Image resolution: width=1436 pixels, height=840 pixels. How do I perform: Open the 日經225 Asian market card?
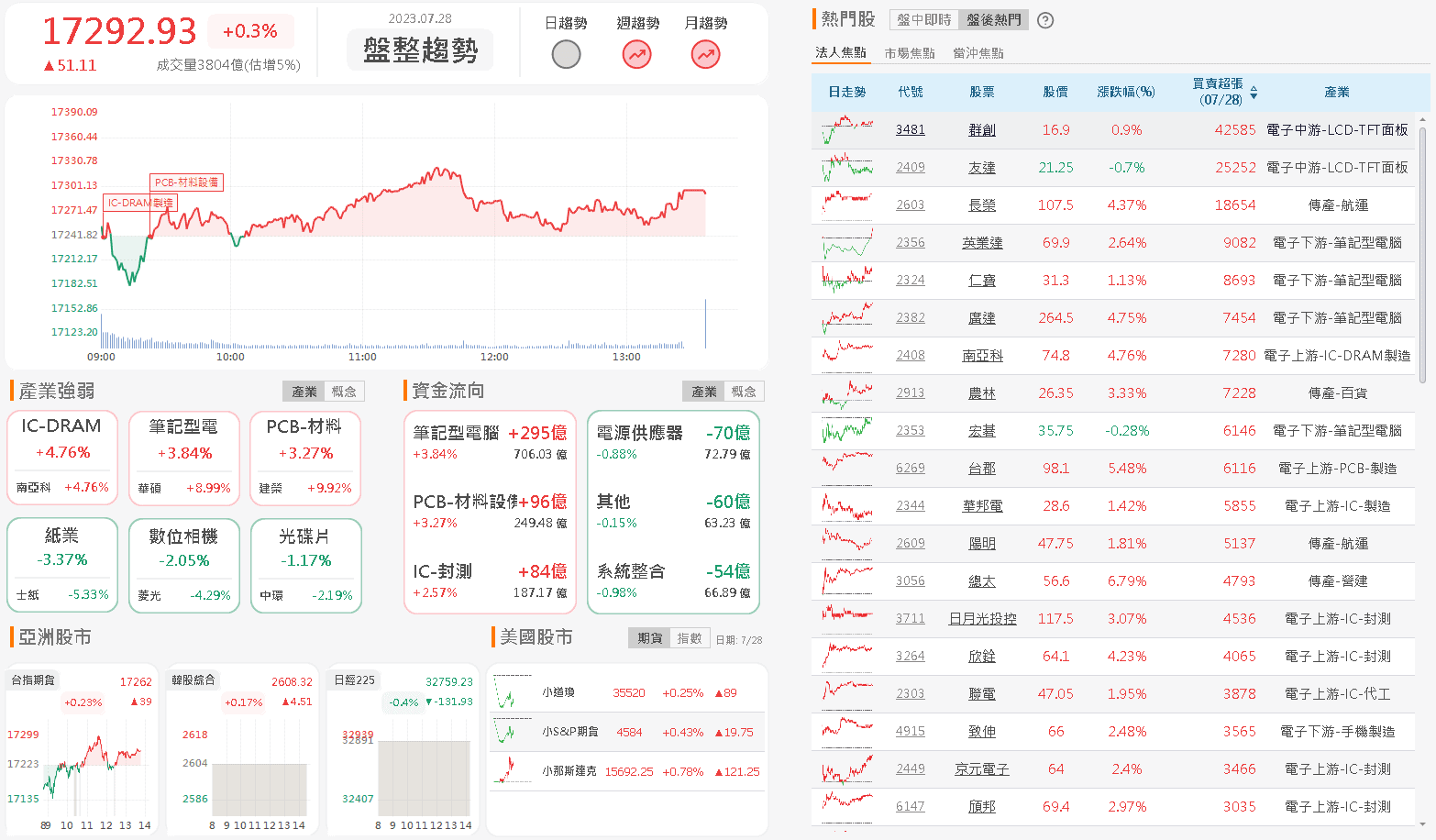click(403, 749)
